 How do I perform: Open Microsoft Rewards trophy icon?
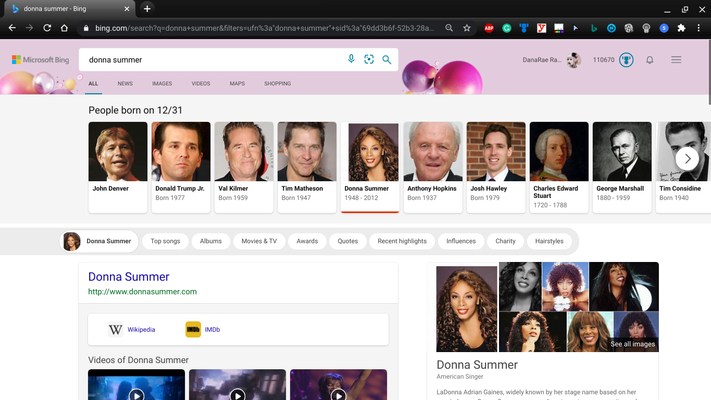coord(626,59)
